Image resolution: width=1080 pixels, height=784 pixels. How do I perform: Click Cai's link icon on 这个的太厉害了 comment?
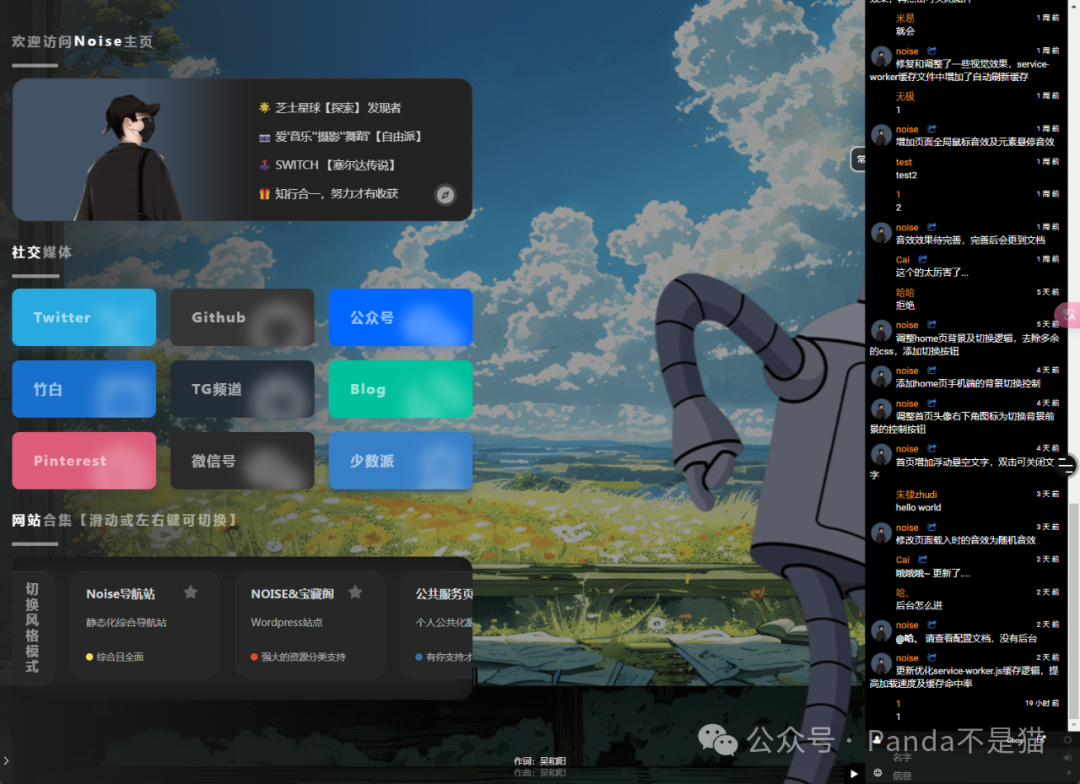[923, 260]
